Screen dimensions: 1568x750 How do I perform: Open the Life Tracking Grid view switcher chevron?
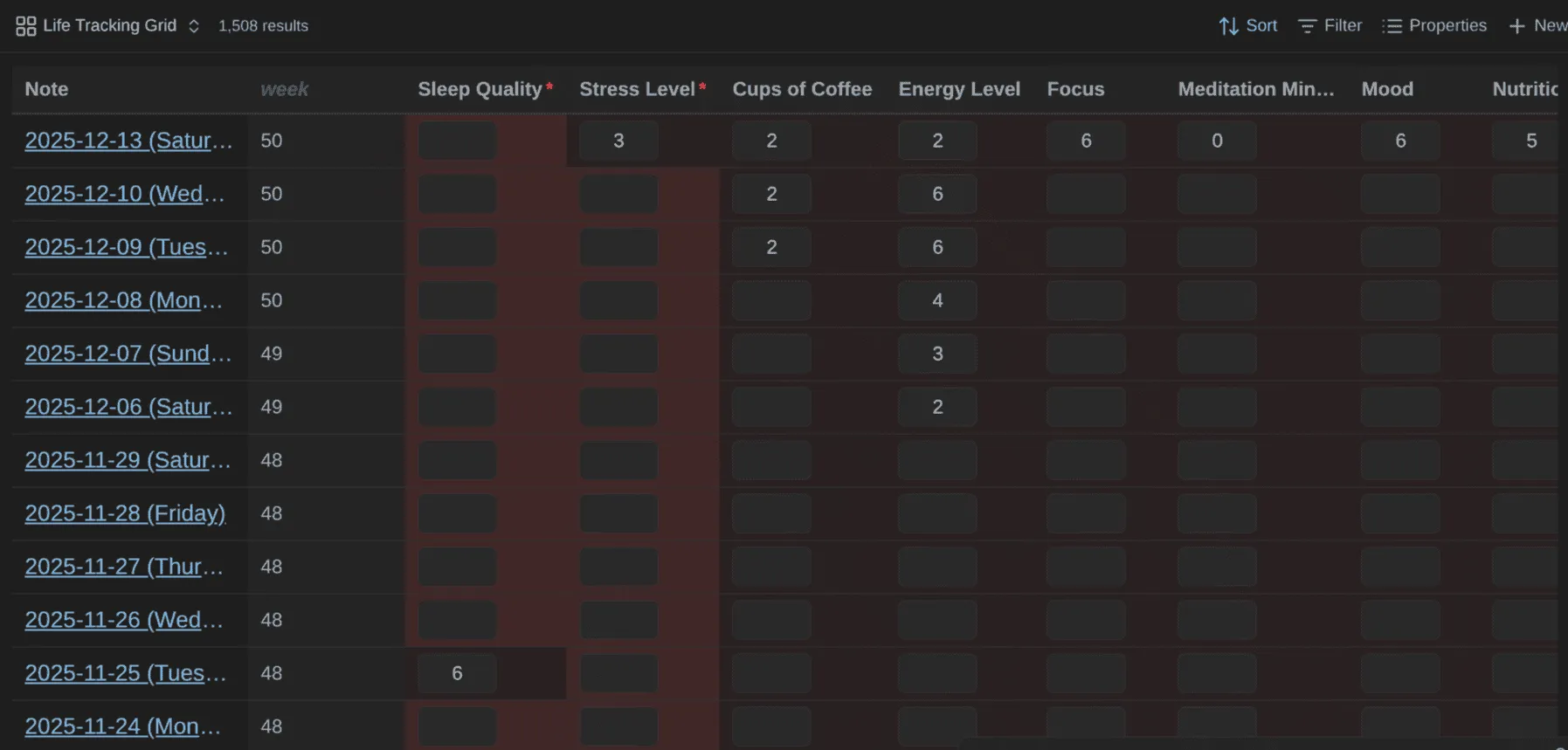pos(194,26)
